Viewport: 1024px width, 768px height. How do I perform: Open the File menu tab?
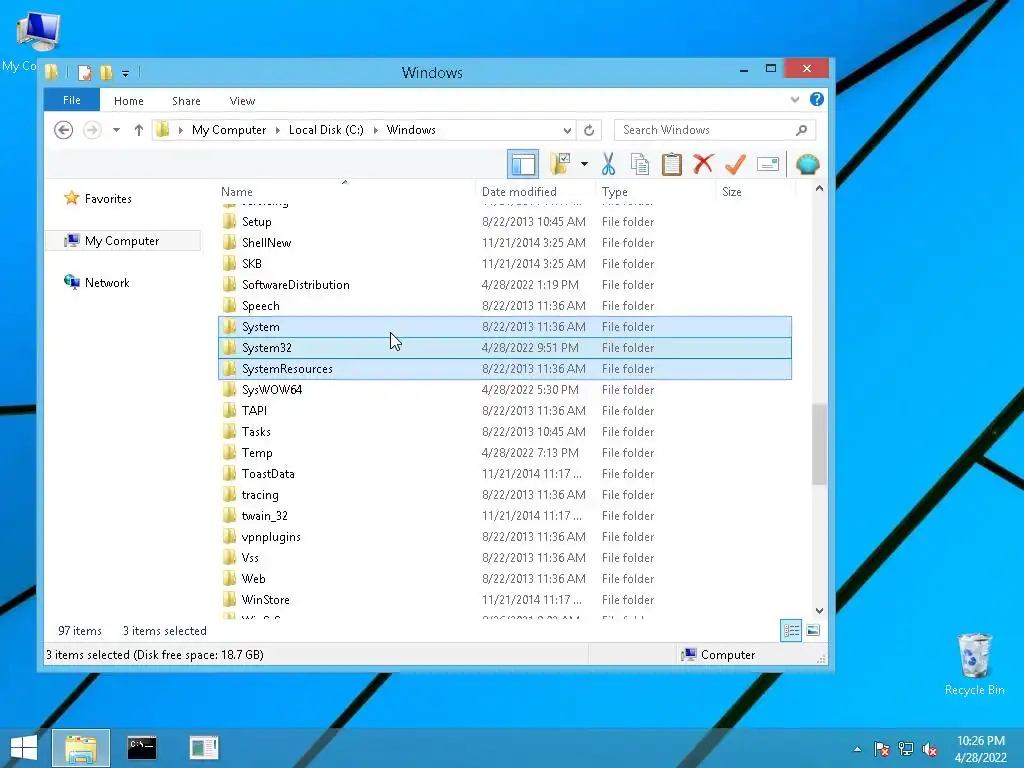72,100
